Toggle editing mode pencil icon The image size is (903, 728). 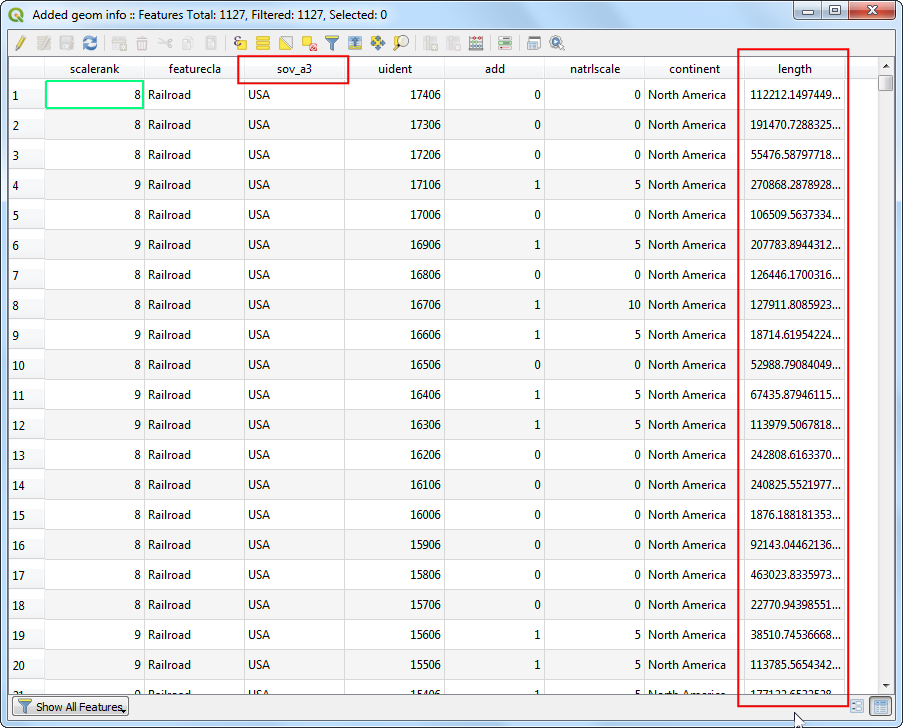pos(19,43)
